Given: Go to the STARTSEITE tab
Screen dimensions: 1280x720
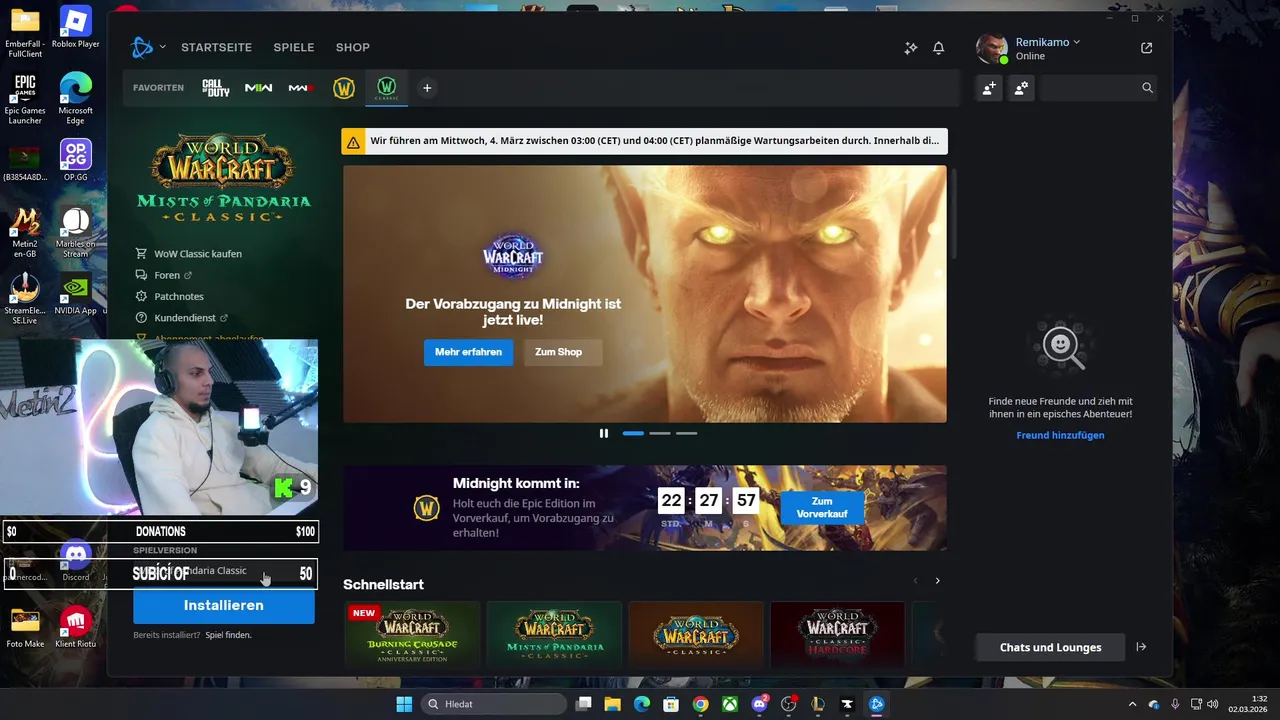Looking at the screenshot, I should 216,47.
